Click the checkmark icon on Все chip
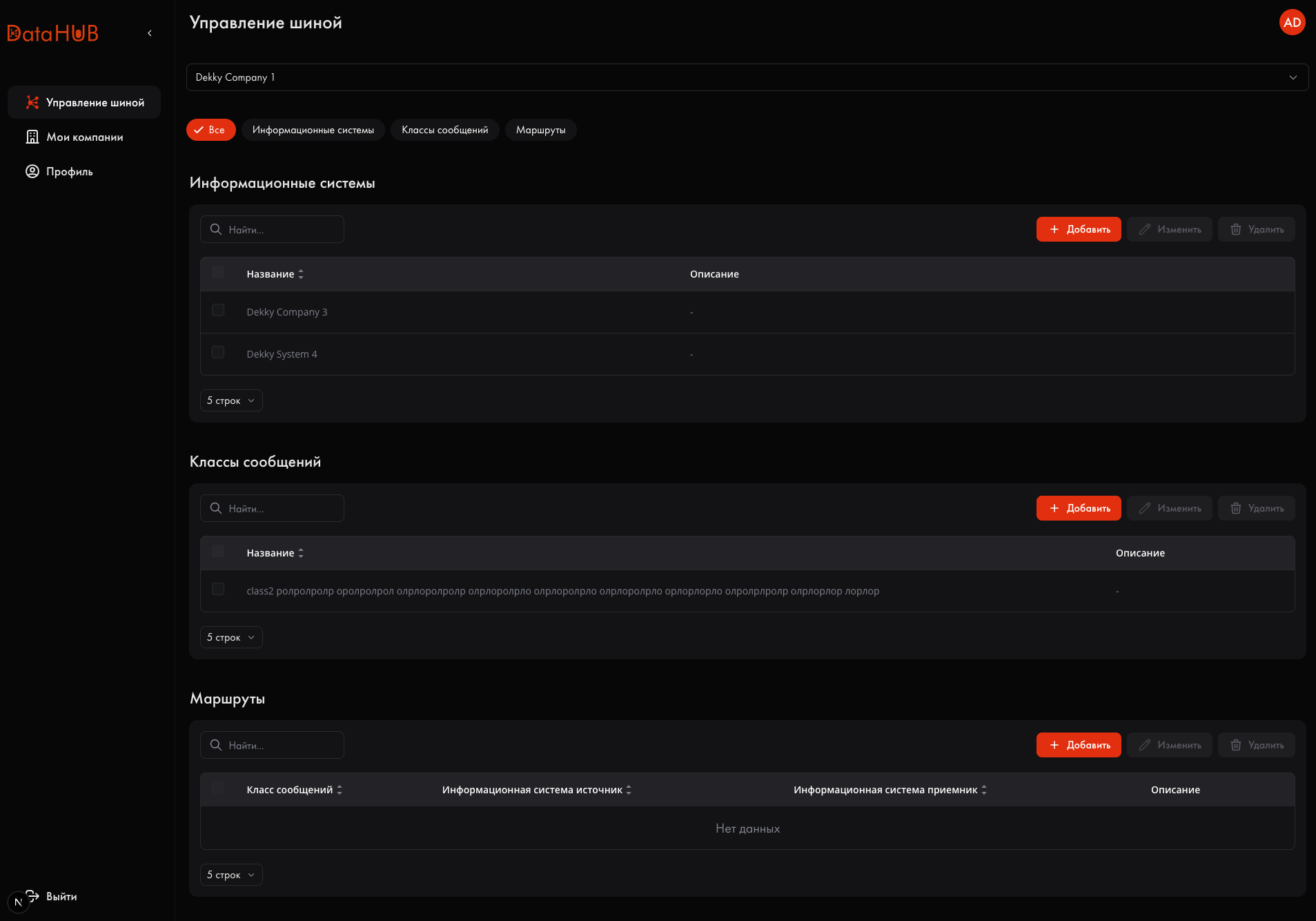 pos(199,130)
